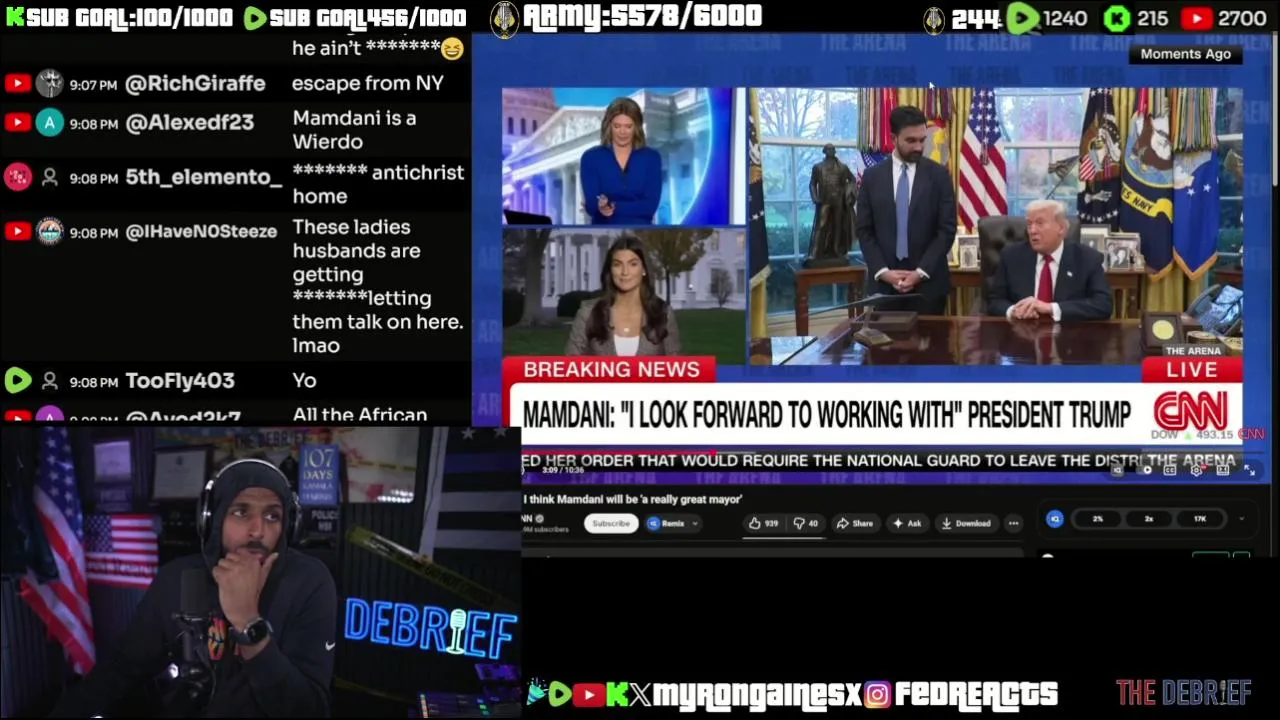Open @RichGiraffe's avatar in chat

(49, 84)
